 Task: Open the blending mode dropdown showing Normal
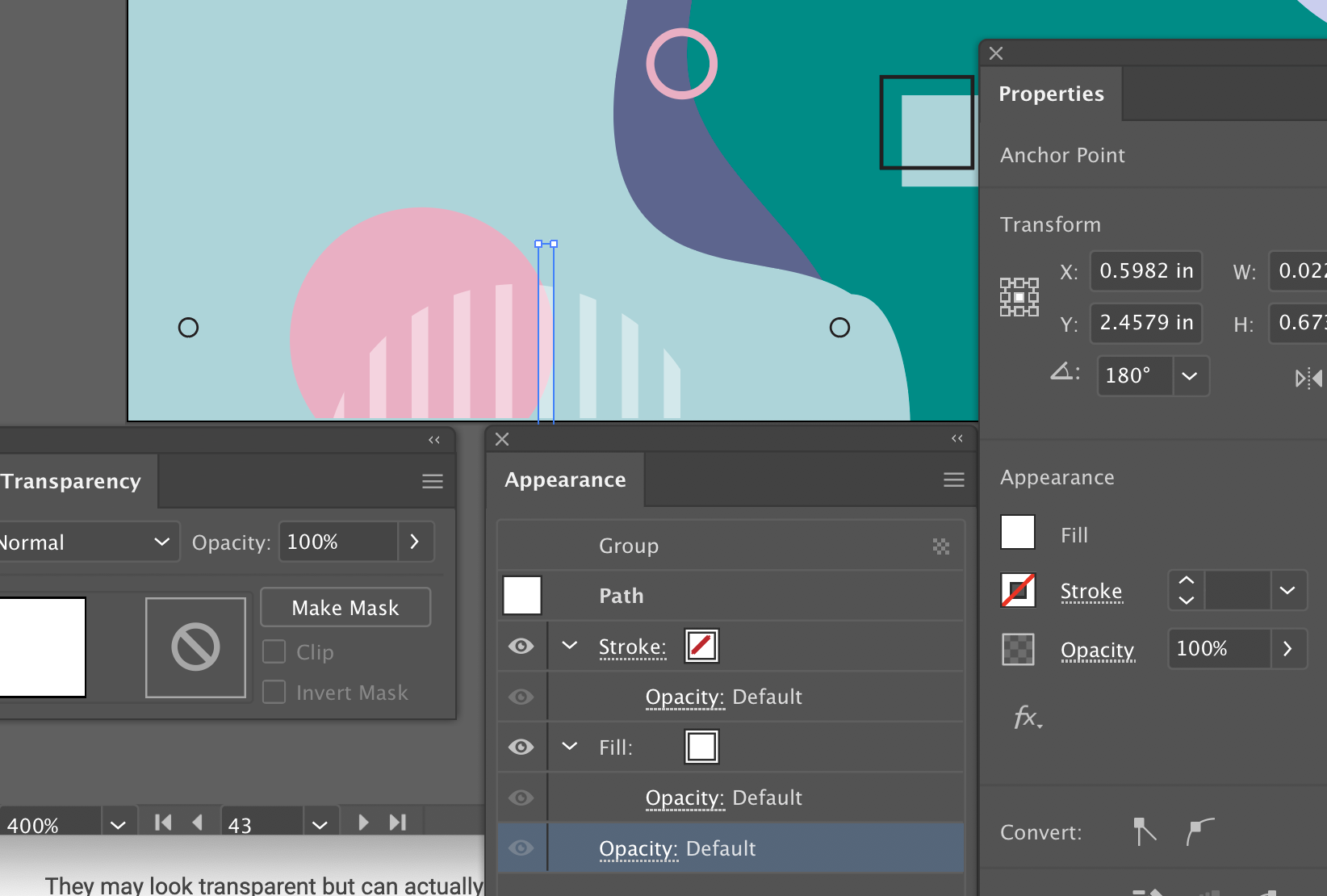[89, 542]
